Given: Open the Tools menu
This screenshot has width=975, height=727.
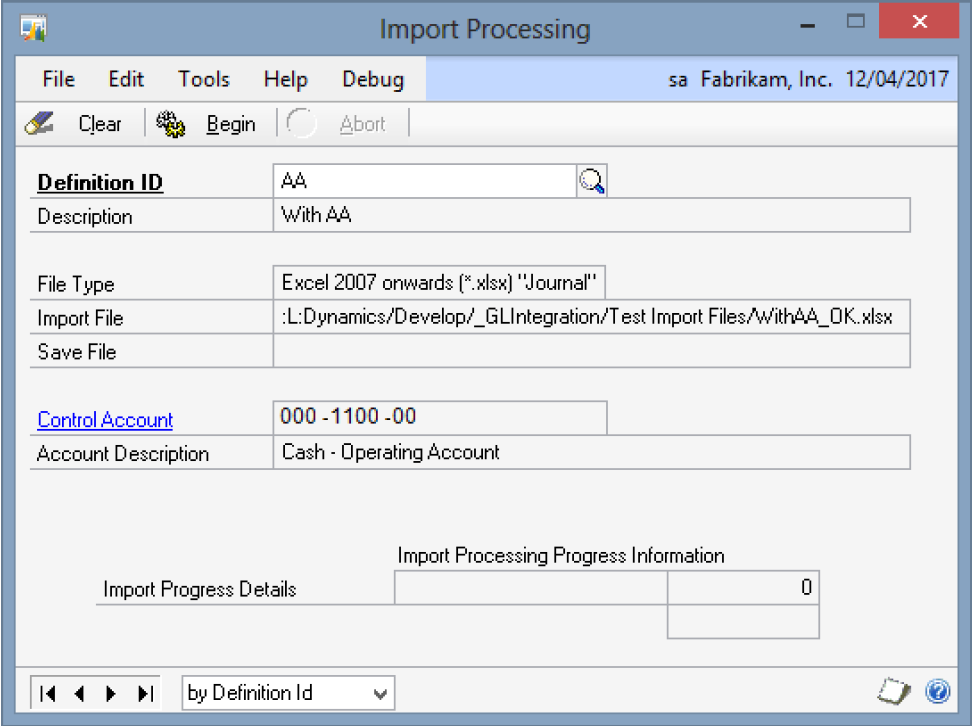Looking at the screenshot, I should tap(204, 80).
